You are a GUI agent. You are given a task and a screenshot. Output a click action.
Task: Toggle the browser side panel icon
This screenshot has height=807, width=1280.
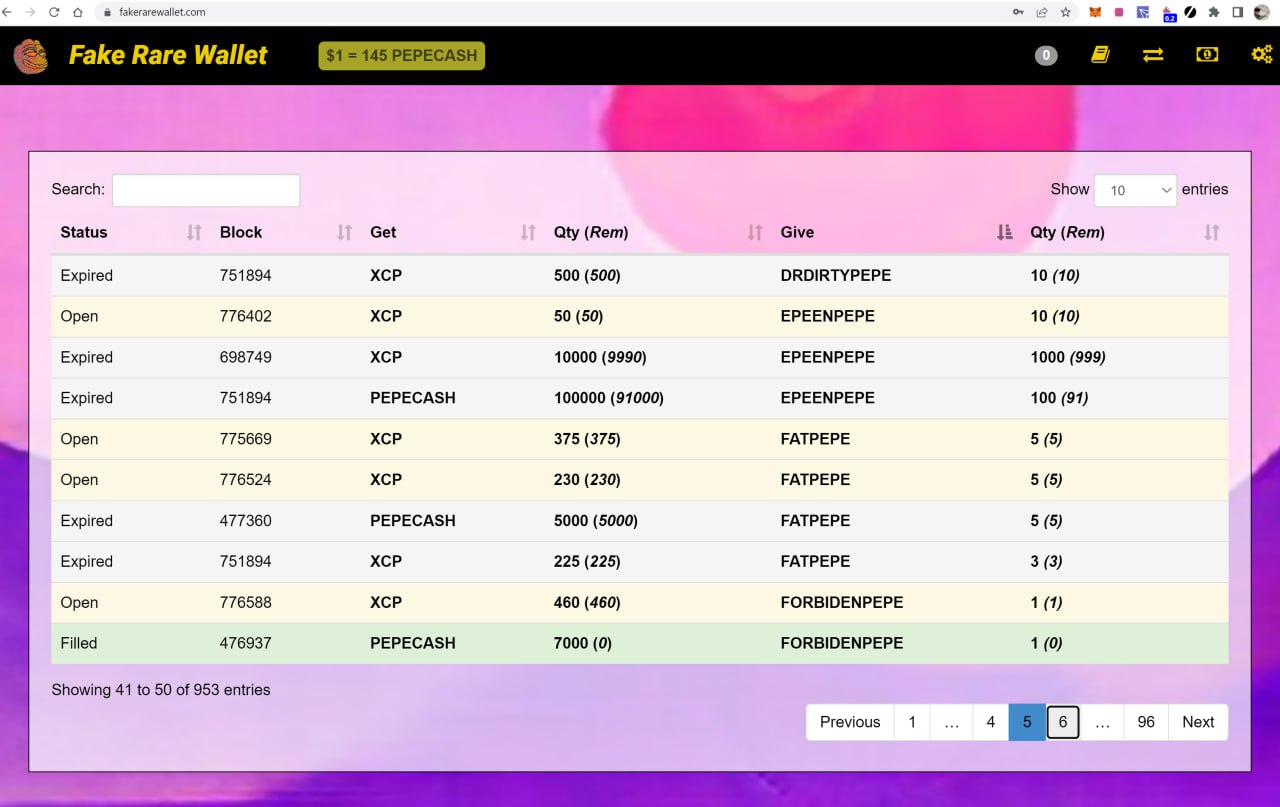pos(1238,12)
